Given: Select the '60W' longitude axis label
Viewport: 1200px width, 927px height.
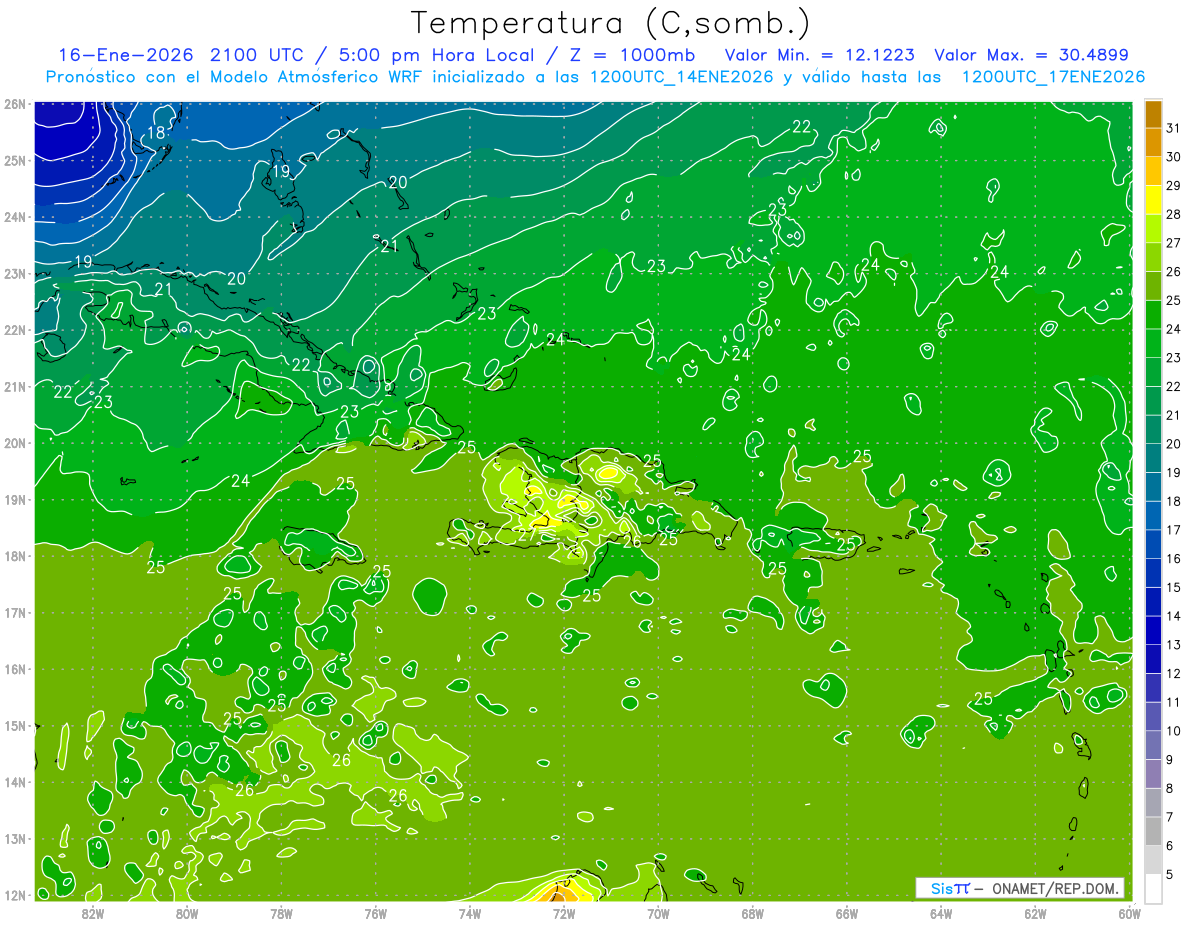Looking at the screenshot, I should click(x=1130, y=913).
